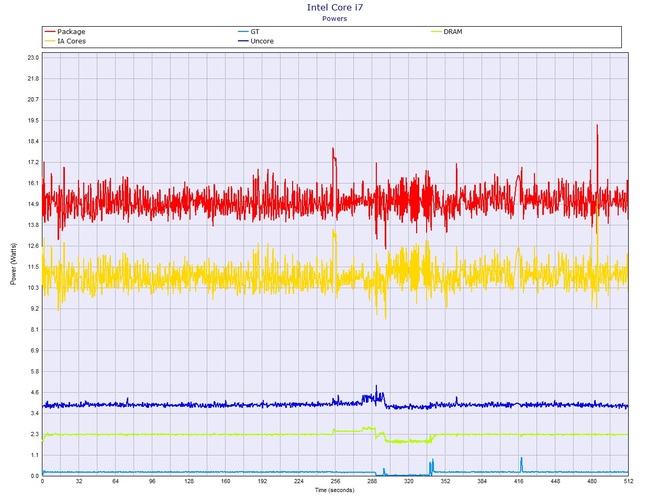This screenshot has width=670, height=502.
Task: Click the light green DRAM legend color line
Action: [437, 32]
